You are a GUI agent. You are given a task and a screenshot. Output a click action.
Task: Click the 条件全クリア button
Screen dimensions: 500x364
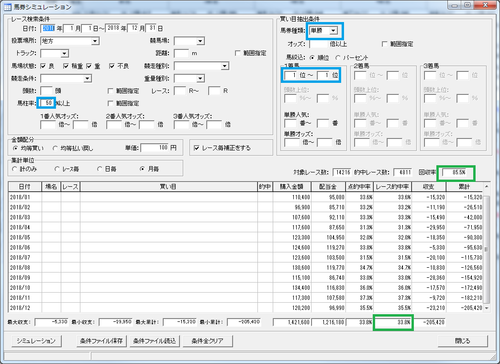[207, 341]
